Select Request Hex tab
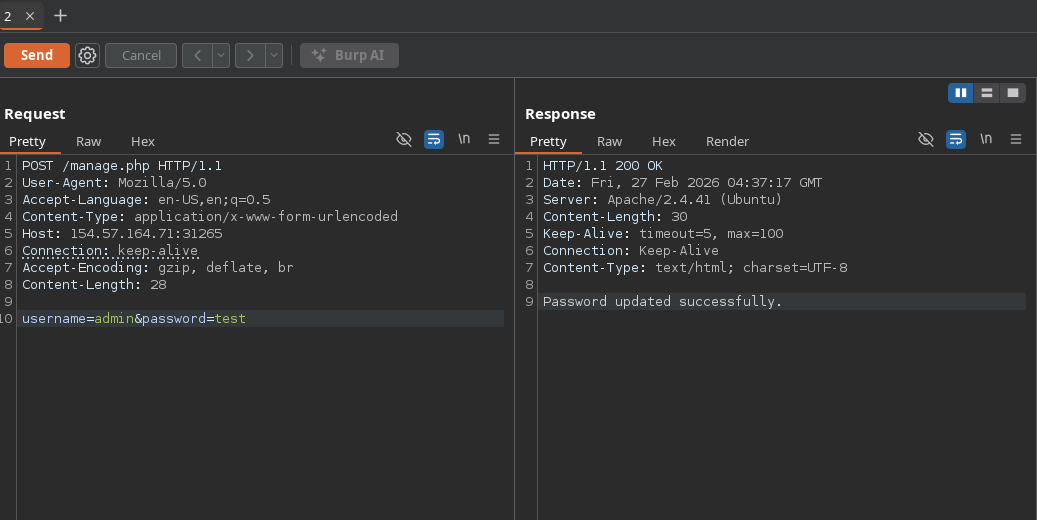This screenshot has width=1037, height=520. pos(143,142)
